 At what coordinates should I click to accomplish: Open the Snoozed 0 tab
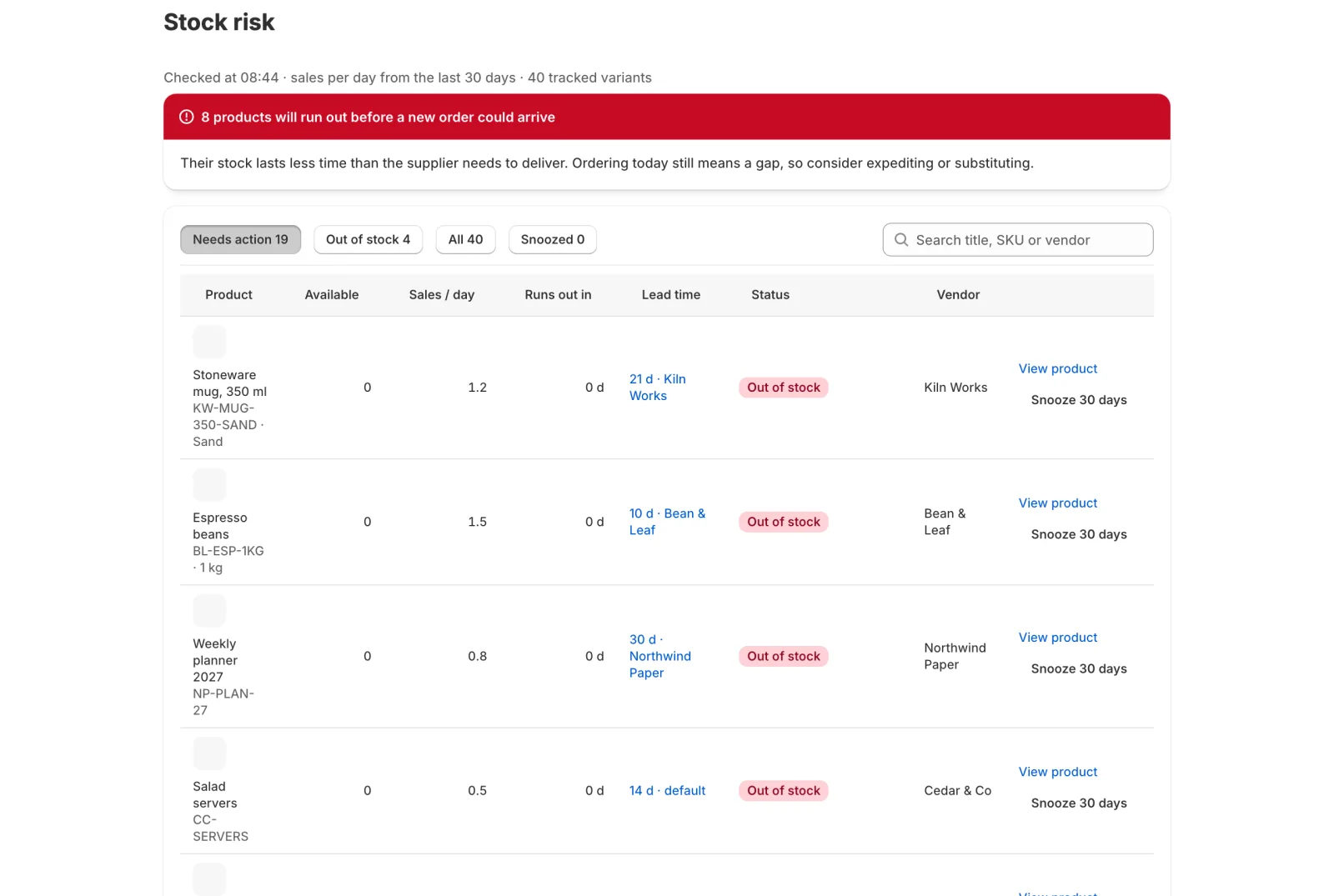click(x=552, y=239)
